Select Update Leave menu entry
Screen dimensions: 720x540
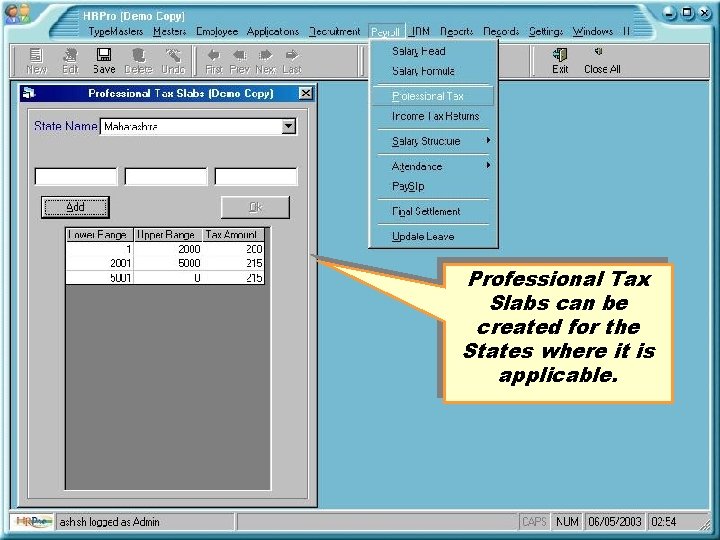pos(433,236)
